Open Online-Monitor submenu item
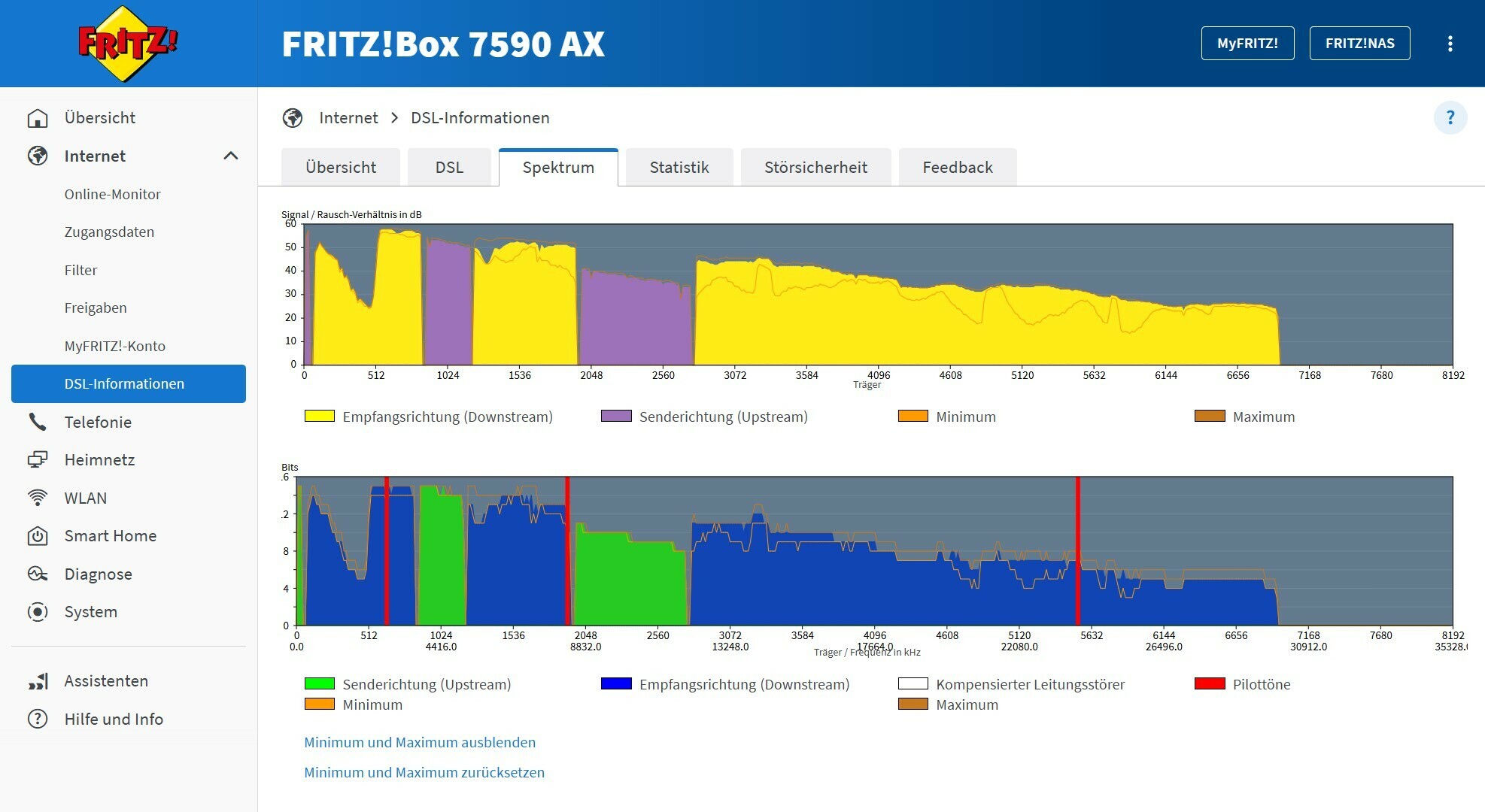Image resolution: width=1485 pixels, height=812 pixels. (113, 194)
